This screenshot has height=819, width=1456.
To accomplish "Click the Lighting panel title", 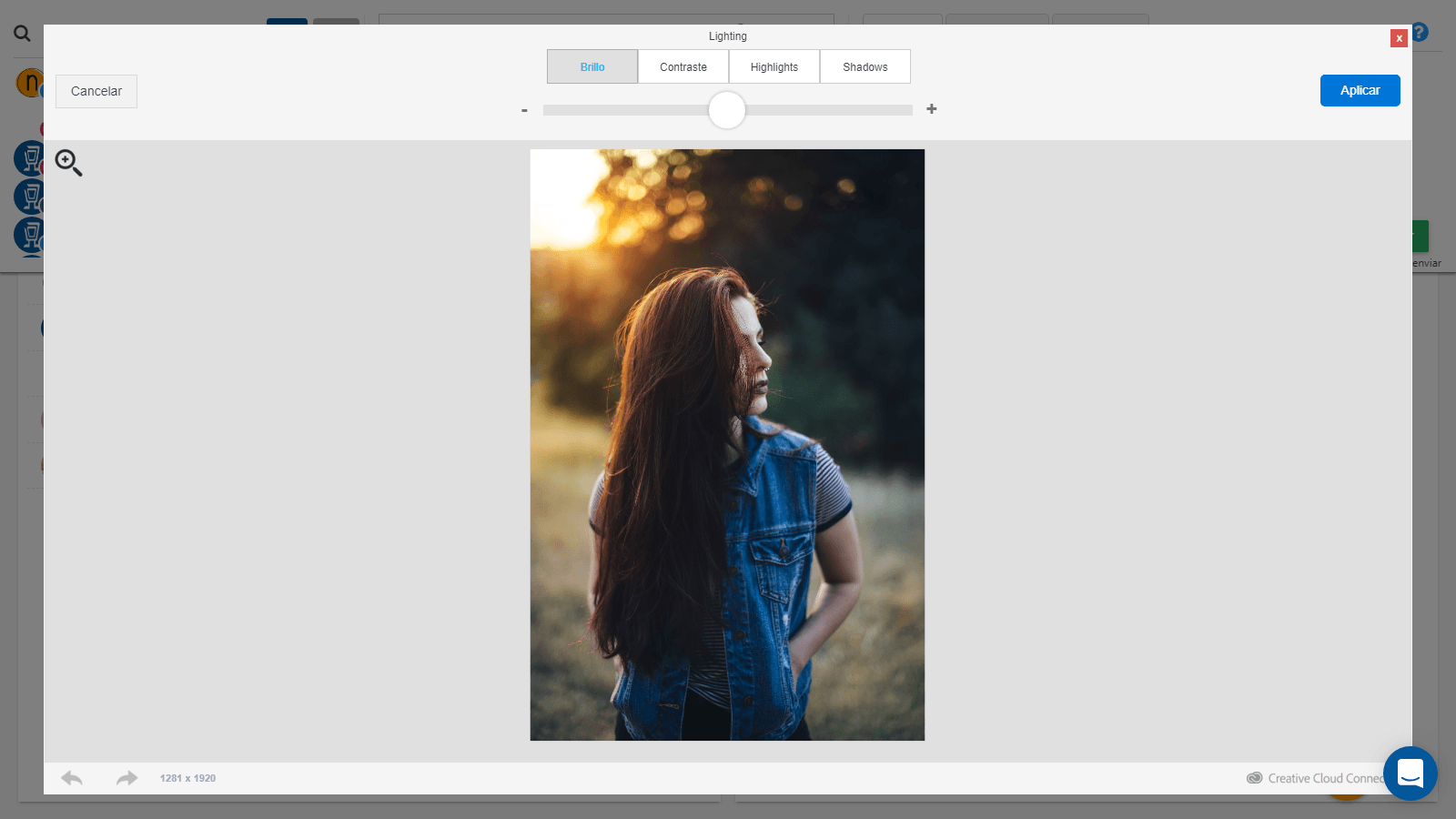I will pos(728,36).
